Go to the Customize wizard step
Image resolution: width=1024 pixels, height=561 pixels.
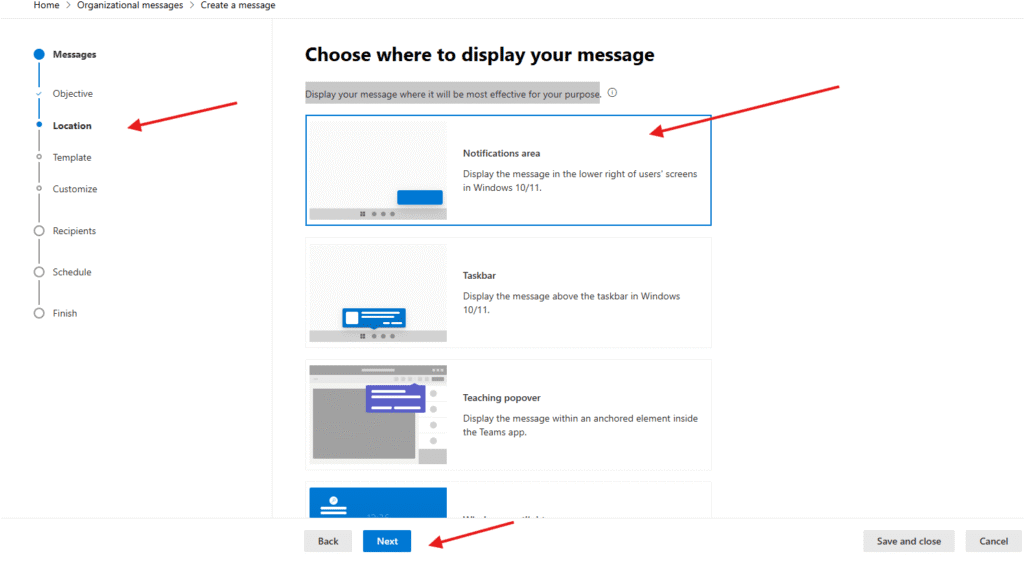click(x=75, y=189)
